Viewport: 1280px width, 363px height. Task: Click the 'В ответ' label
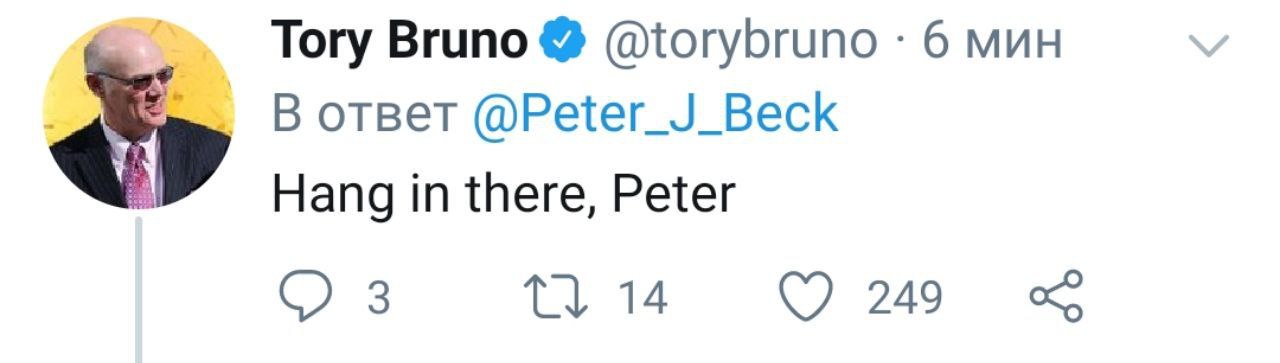(363, 117)
